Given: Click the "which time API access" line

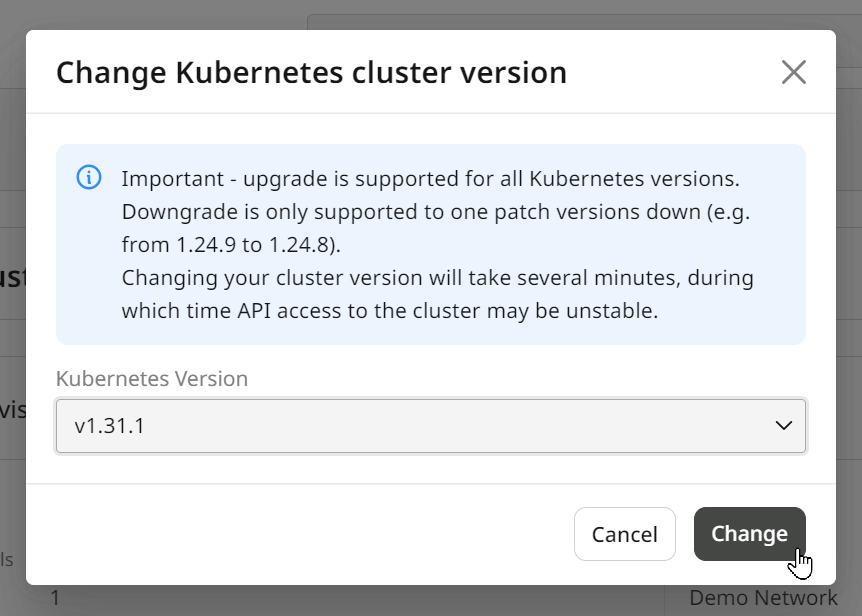Looking at the screenshot, I should coord(390,310).
